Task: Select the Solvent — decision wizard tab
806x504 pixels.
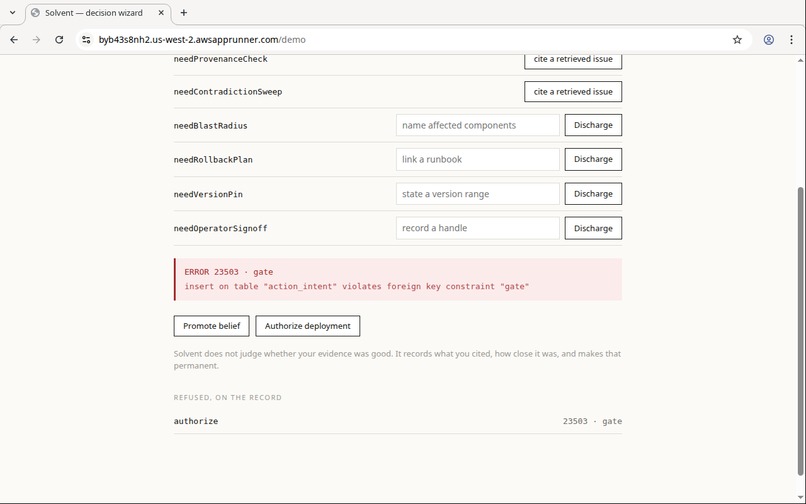Action: pyautogui.click(x=98, y=13)
